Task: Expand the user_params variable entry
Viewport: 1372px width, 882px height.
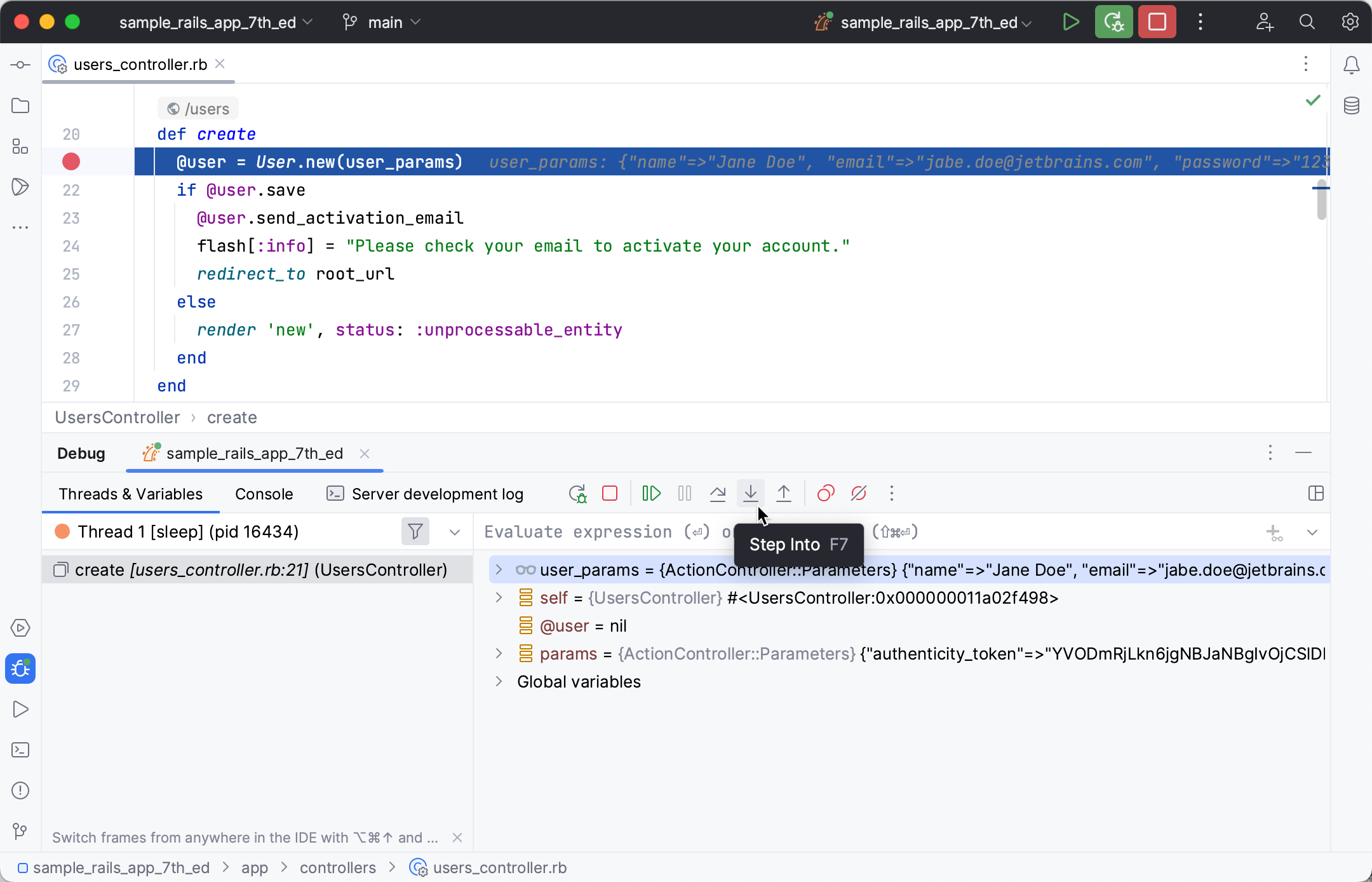Action: click(498, 570)
